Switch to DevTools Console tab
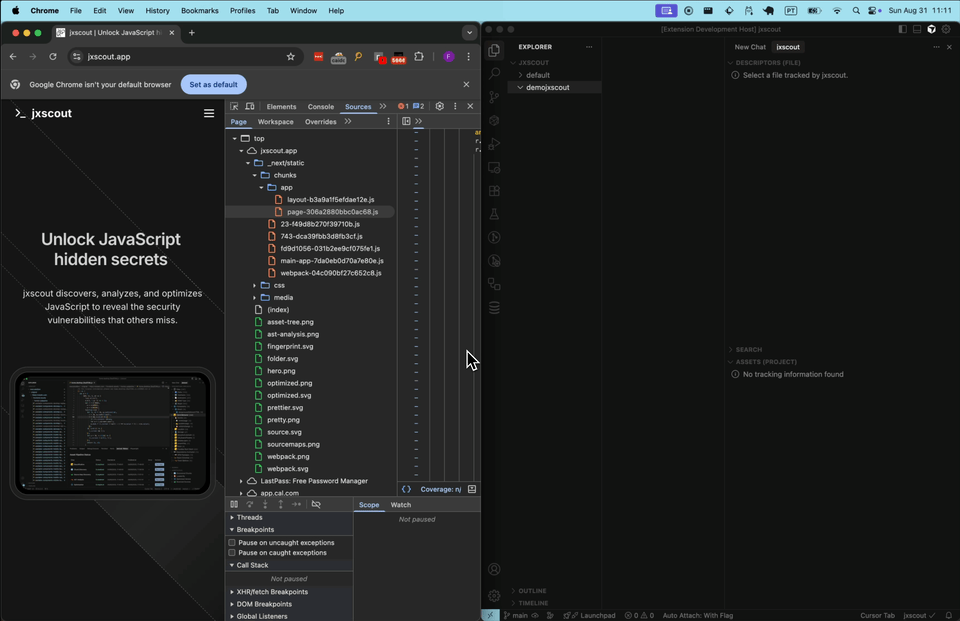 coord(321,107)
